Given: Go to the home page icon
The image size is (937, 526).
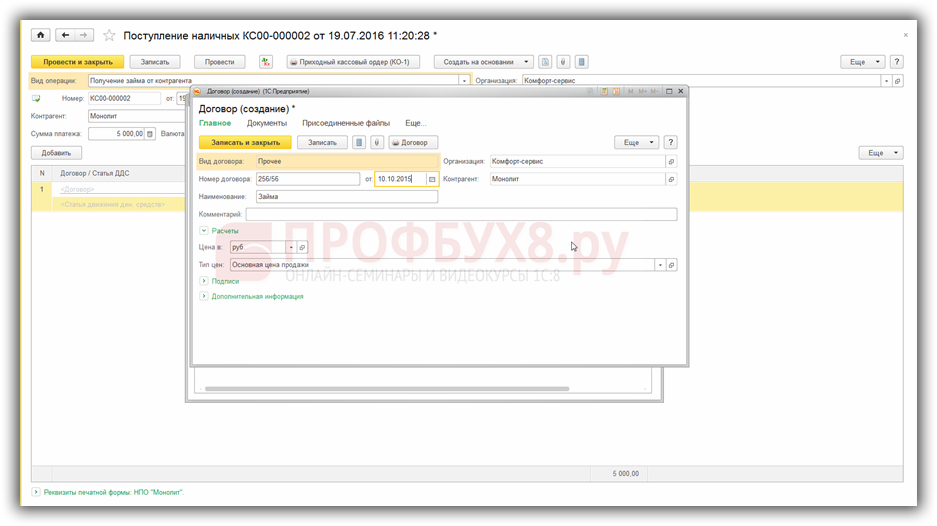Looking at the screenshot, I should pos(40,35).
